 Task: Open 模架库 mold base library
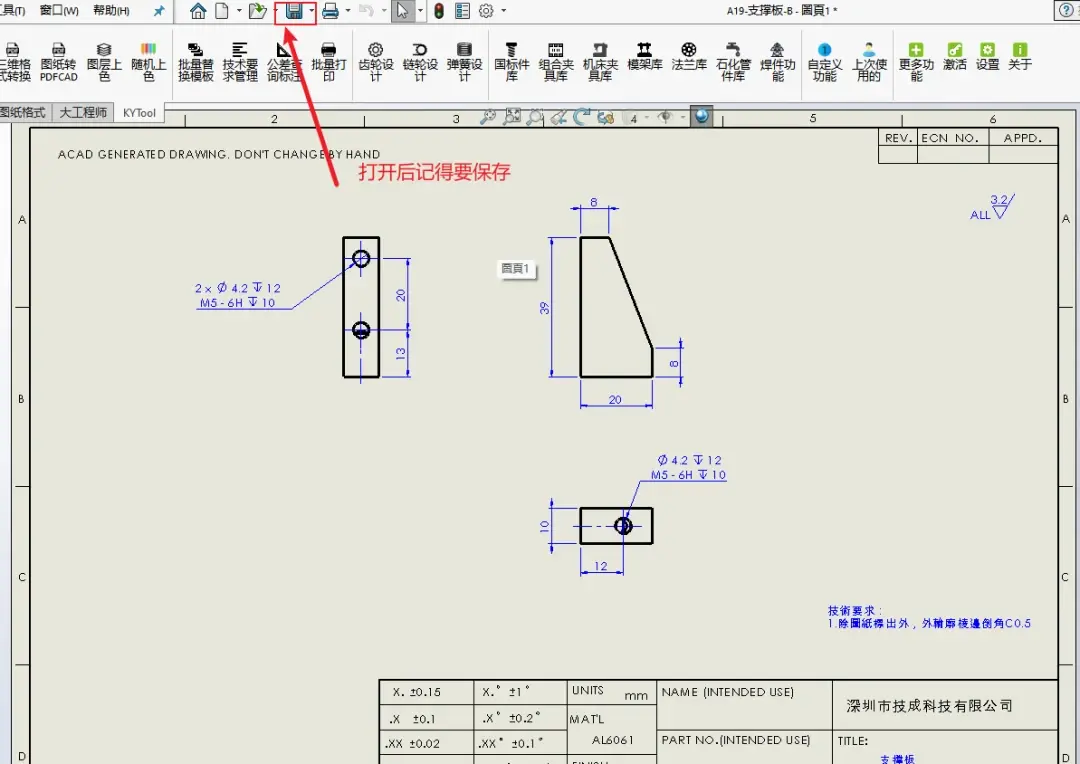click(x=645, y=56)
